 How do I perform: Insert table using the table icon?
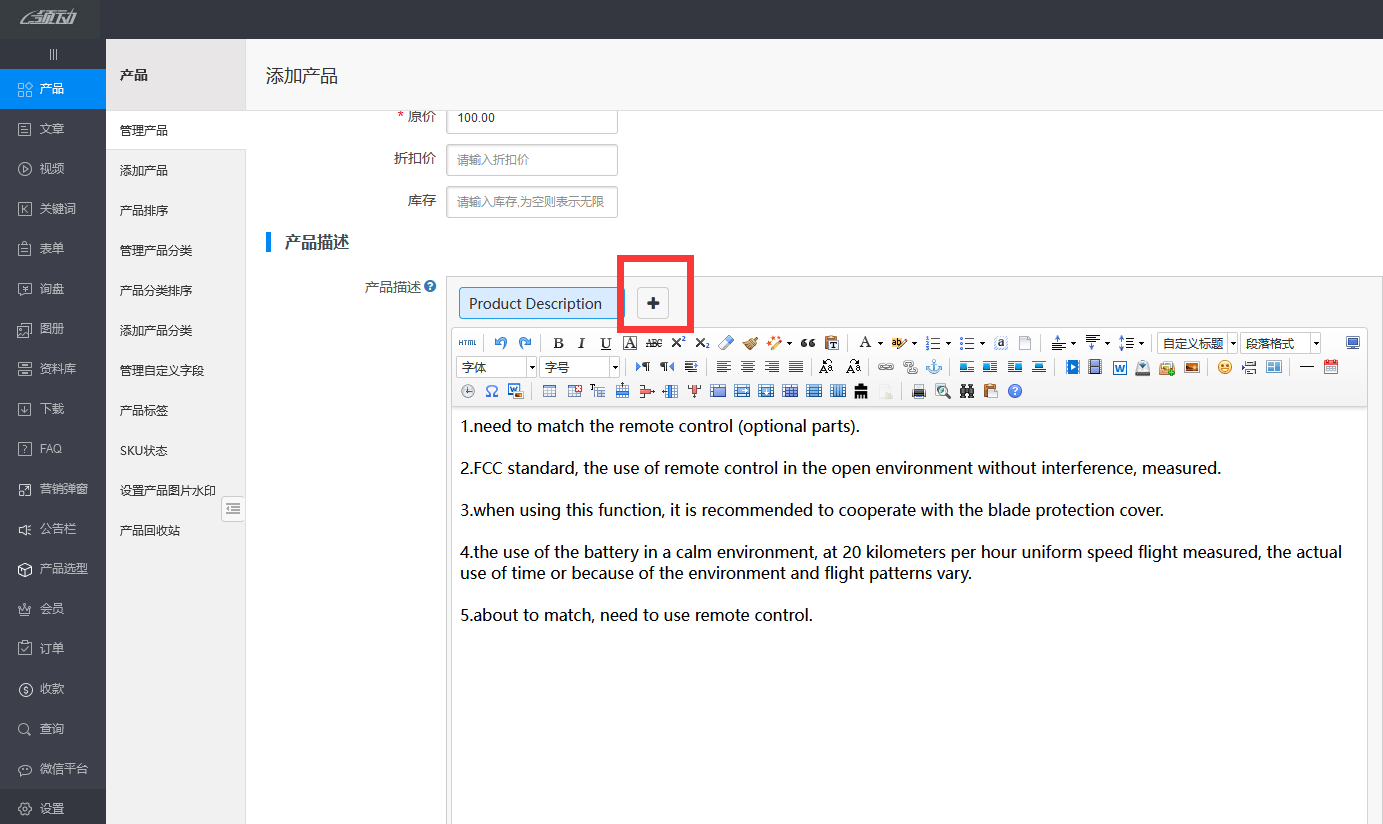549,391
